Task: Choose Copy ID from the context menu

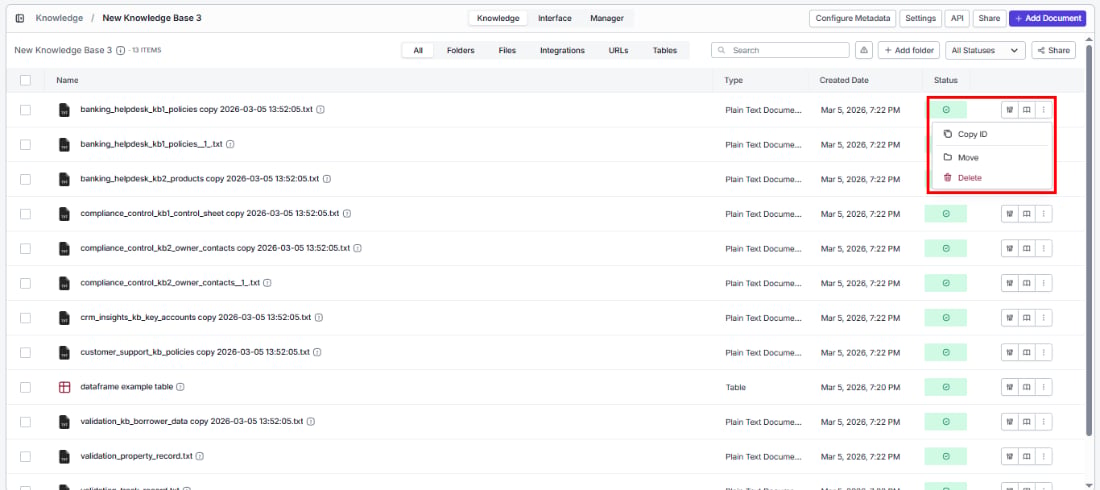Action: [x=991, y=134]
